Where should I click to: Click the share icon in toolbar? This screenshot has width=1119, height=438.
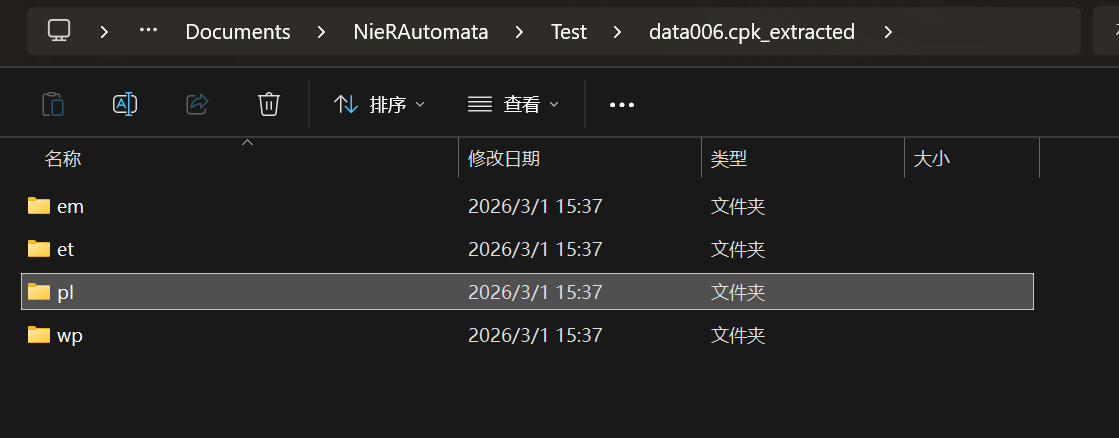click(198, 104)
